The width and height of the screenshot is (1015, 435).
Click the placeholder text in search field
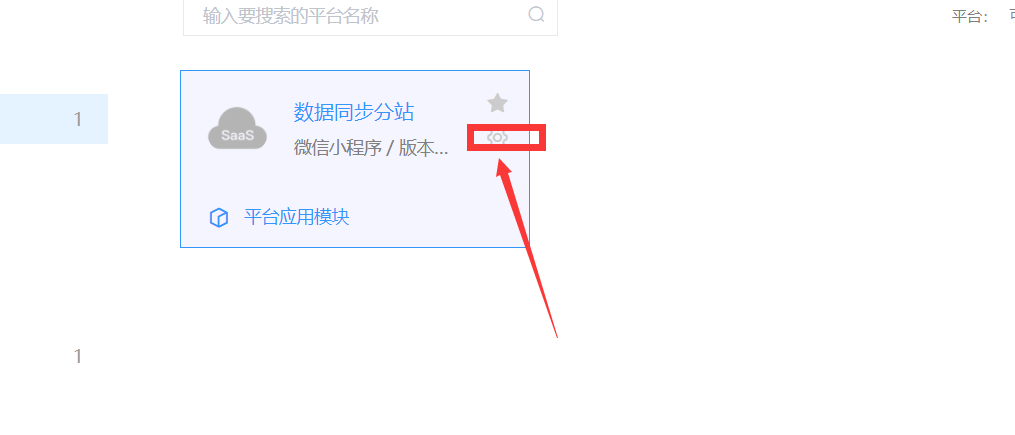291,16
